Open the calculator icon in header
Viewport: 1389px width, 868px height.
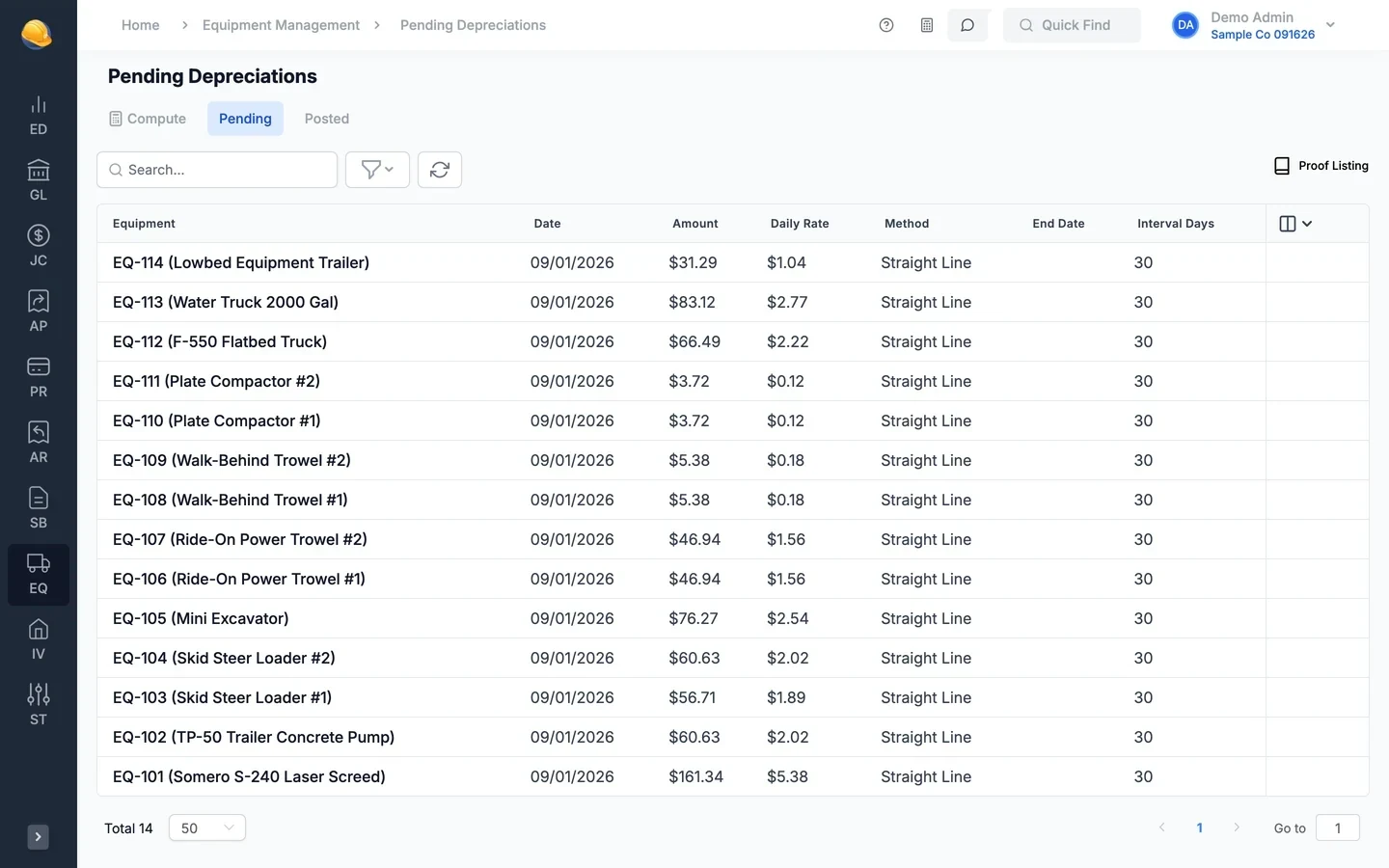pos(927,25)
